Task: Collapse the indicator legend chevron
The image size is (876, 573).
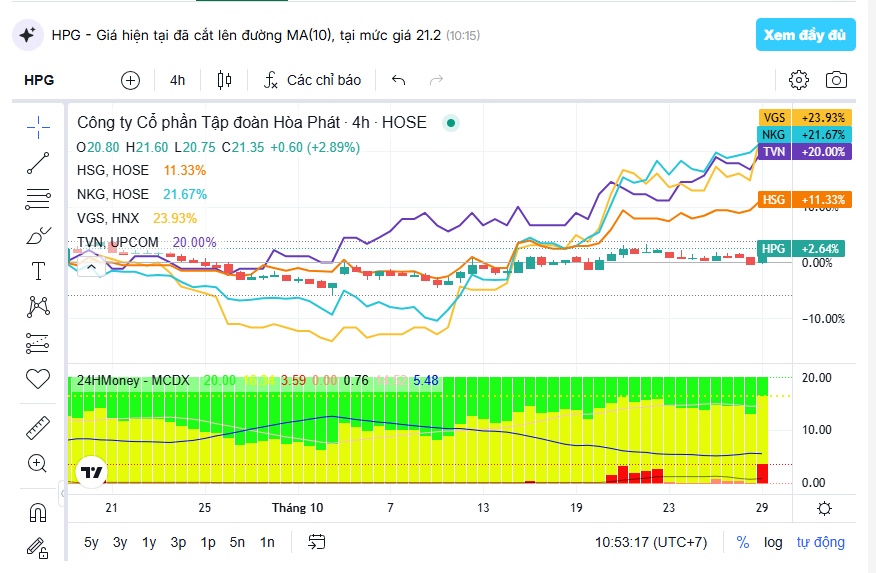Action: click(x=92, y=268)
